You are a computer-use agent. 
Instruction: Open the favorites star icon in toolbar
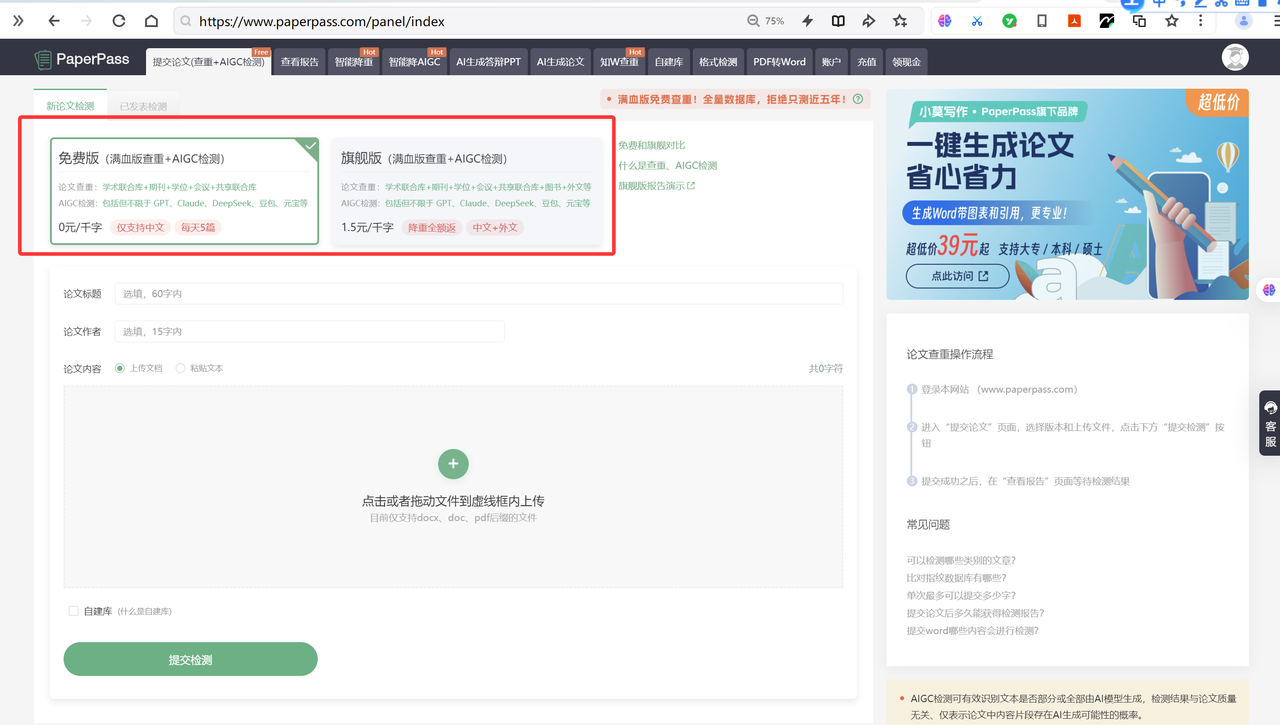[1172, 21]
